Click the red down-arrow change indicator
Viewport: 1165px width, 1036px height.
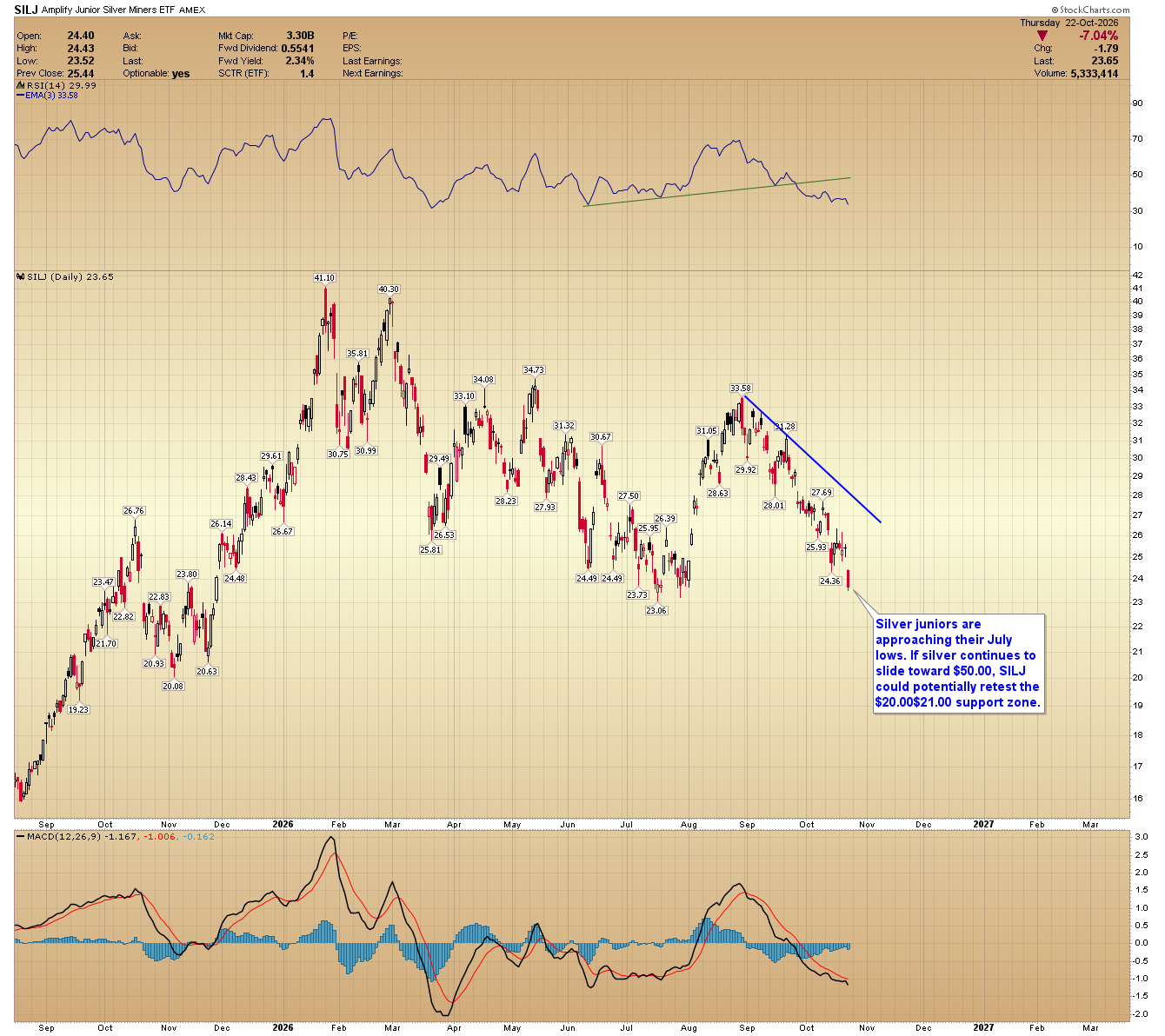(1042, 36)
